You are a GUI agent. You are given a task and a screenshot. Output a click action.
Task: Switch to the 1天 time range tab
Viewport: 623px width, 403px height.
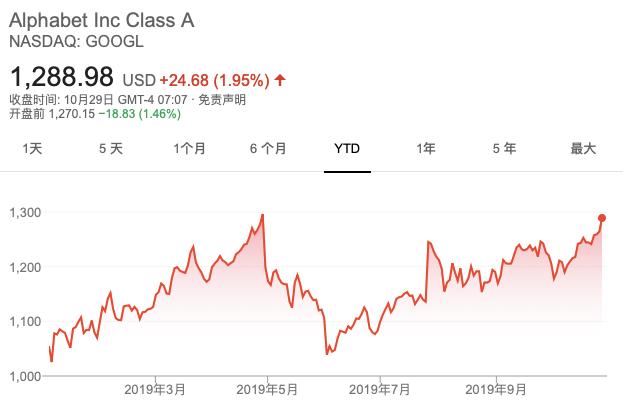[x=32, y=149]
